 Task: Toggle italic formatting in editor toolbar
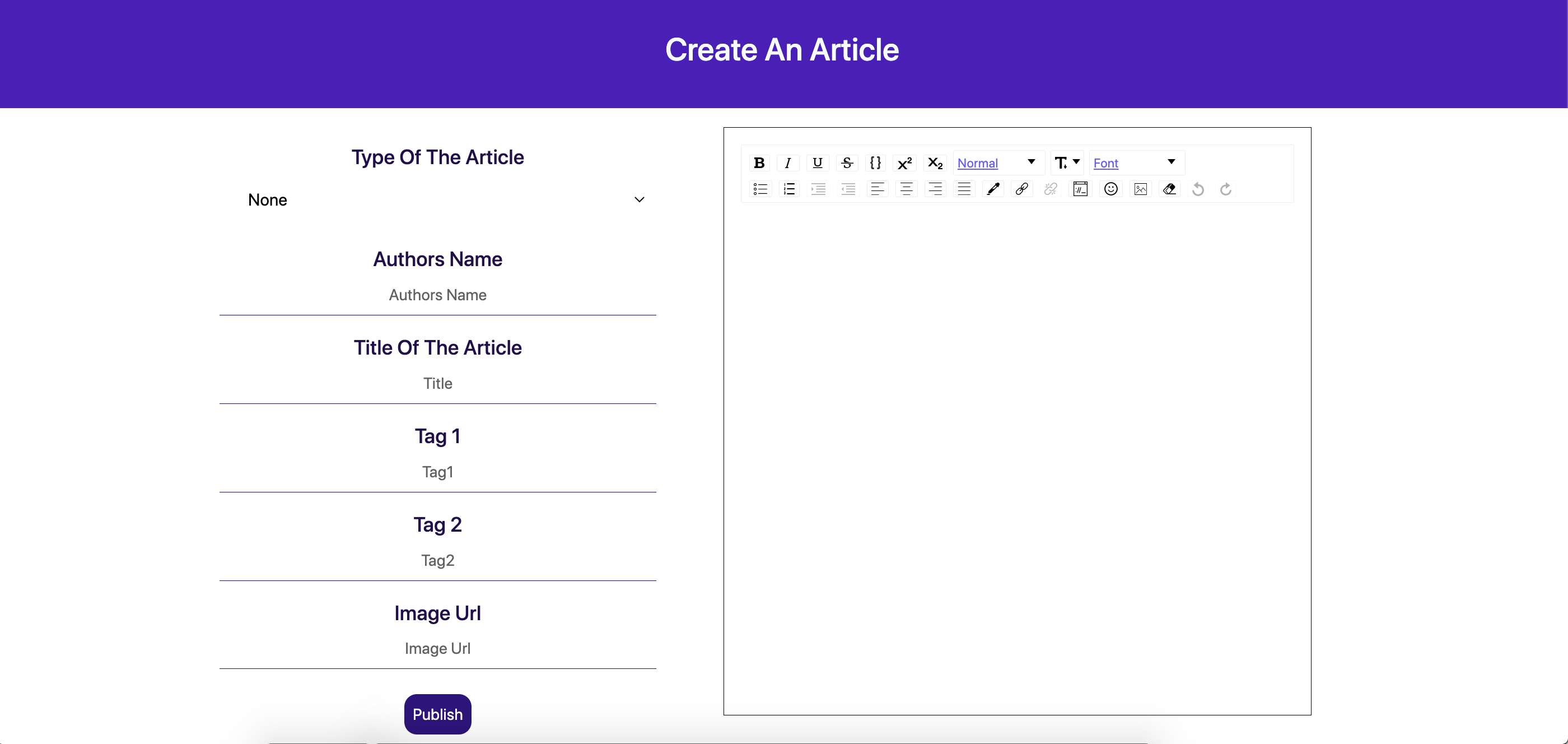tap(788, 162)
